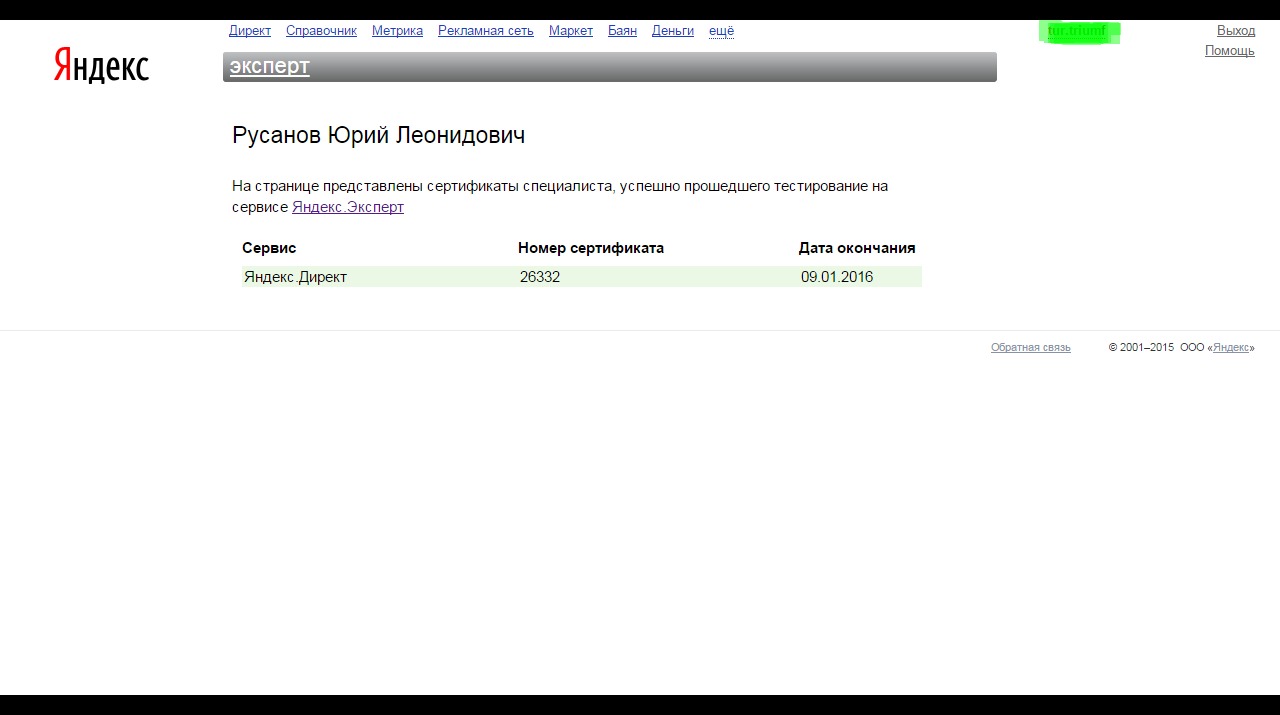Open the Маркет service link
This screenshot has width=1280, height=715.
(570, 30)
